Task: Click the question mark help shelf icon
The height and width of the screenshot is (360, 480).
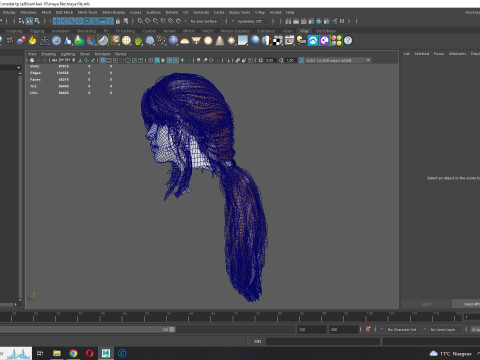Action: click(x=348, y=41)
